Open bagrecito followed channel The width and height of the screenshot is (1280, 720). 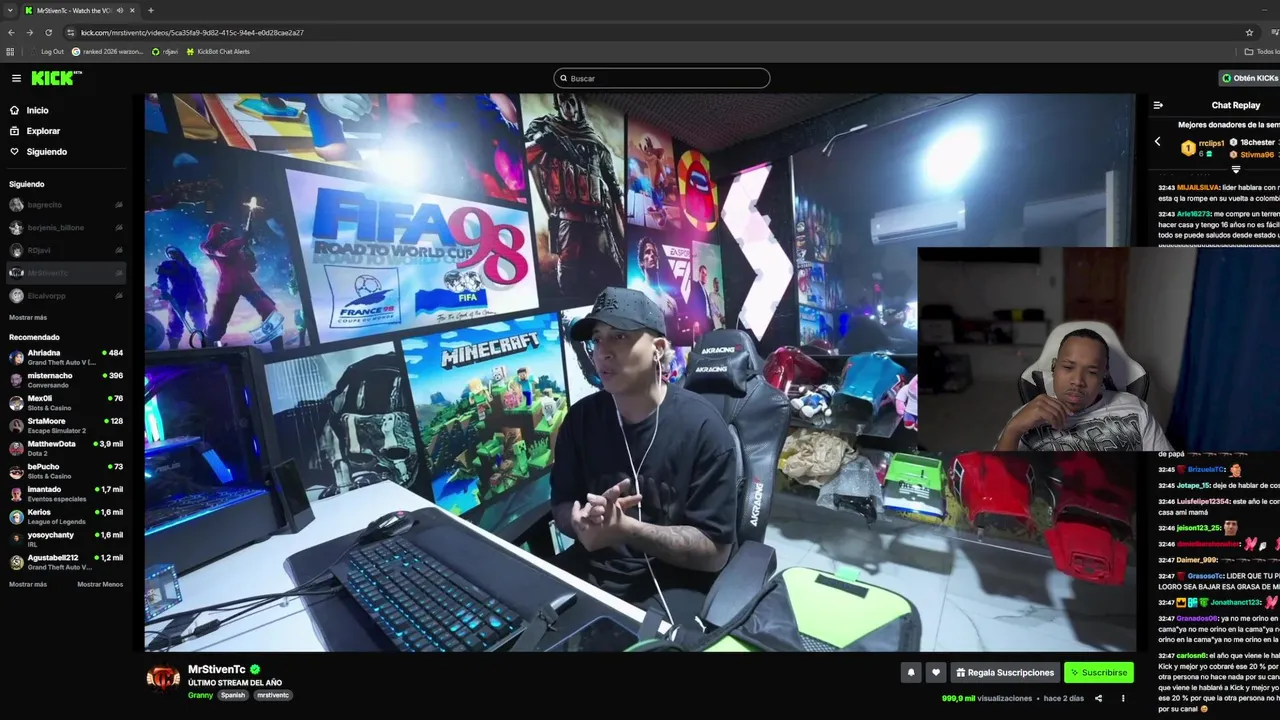(65, 205)
